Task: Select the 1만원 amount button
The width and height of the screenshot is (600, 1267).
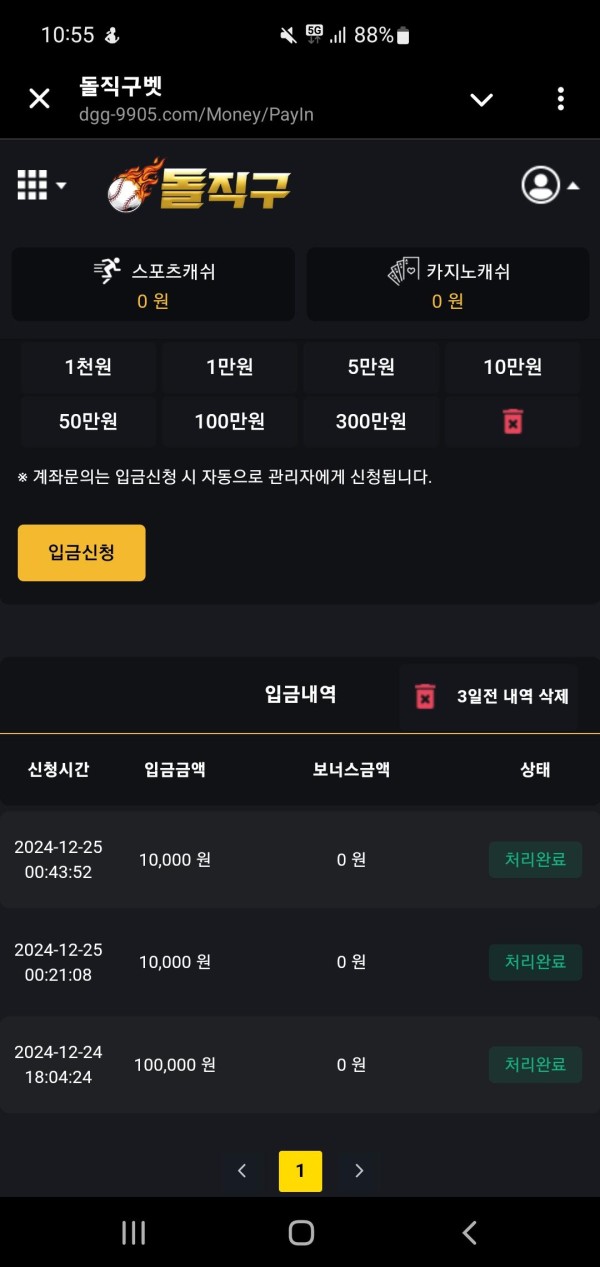Action: point(229,367)
